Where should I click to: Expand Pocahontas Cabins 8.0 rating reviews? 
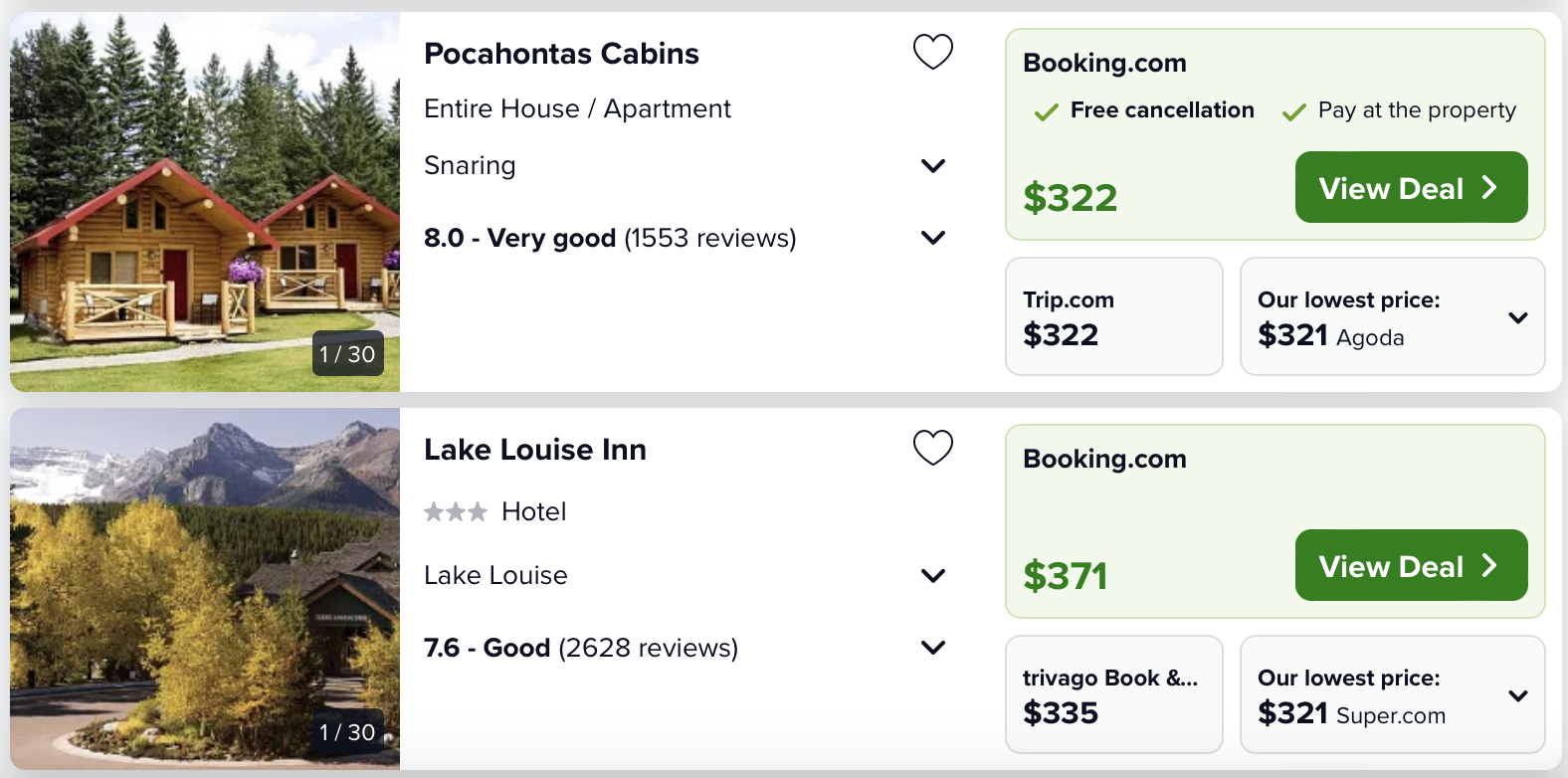click(933, 238)
